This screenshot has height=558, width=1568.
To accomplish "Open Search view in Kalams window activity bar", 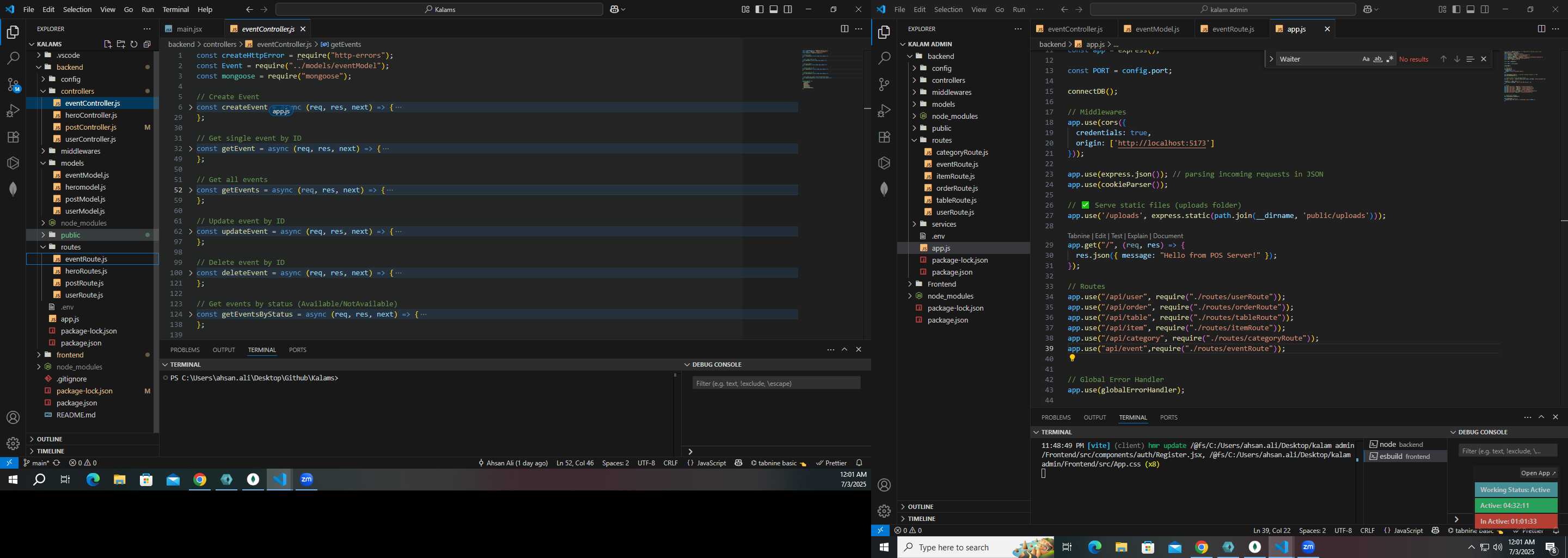I will click(x=13, y=58).
